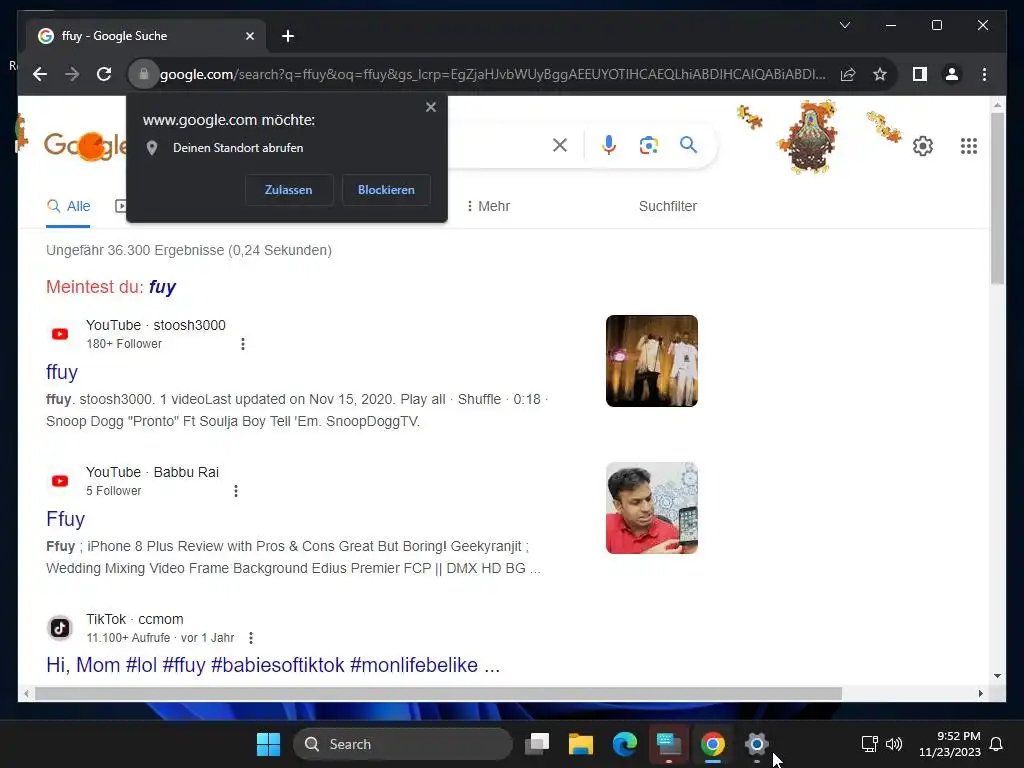This screenshot has width=1024, height=768.
Task: Block location with Blockieren
Action: click(386, 190)
